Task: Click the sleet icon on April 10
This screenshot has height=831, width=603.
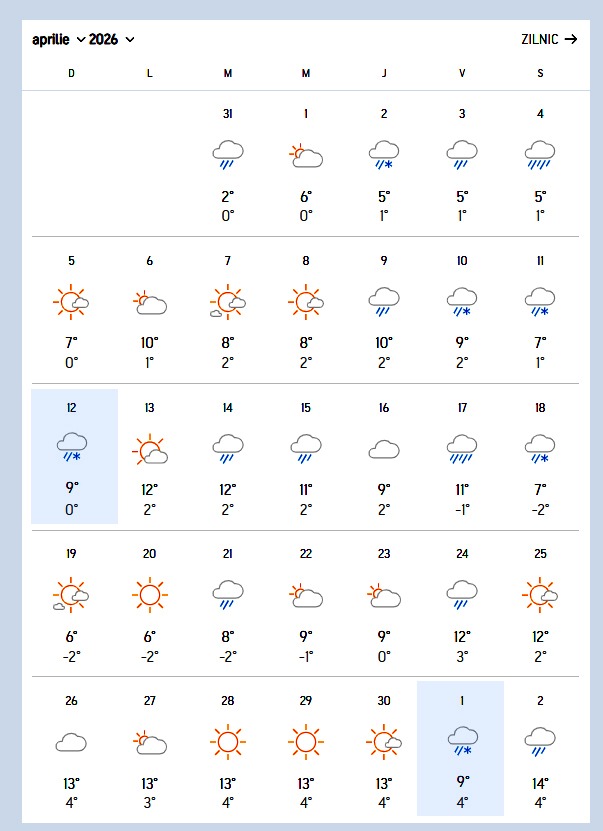Action: (x=462, y=301)
